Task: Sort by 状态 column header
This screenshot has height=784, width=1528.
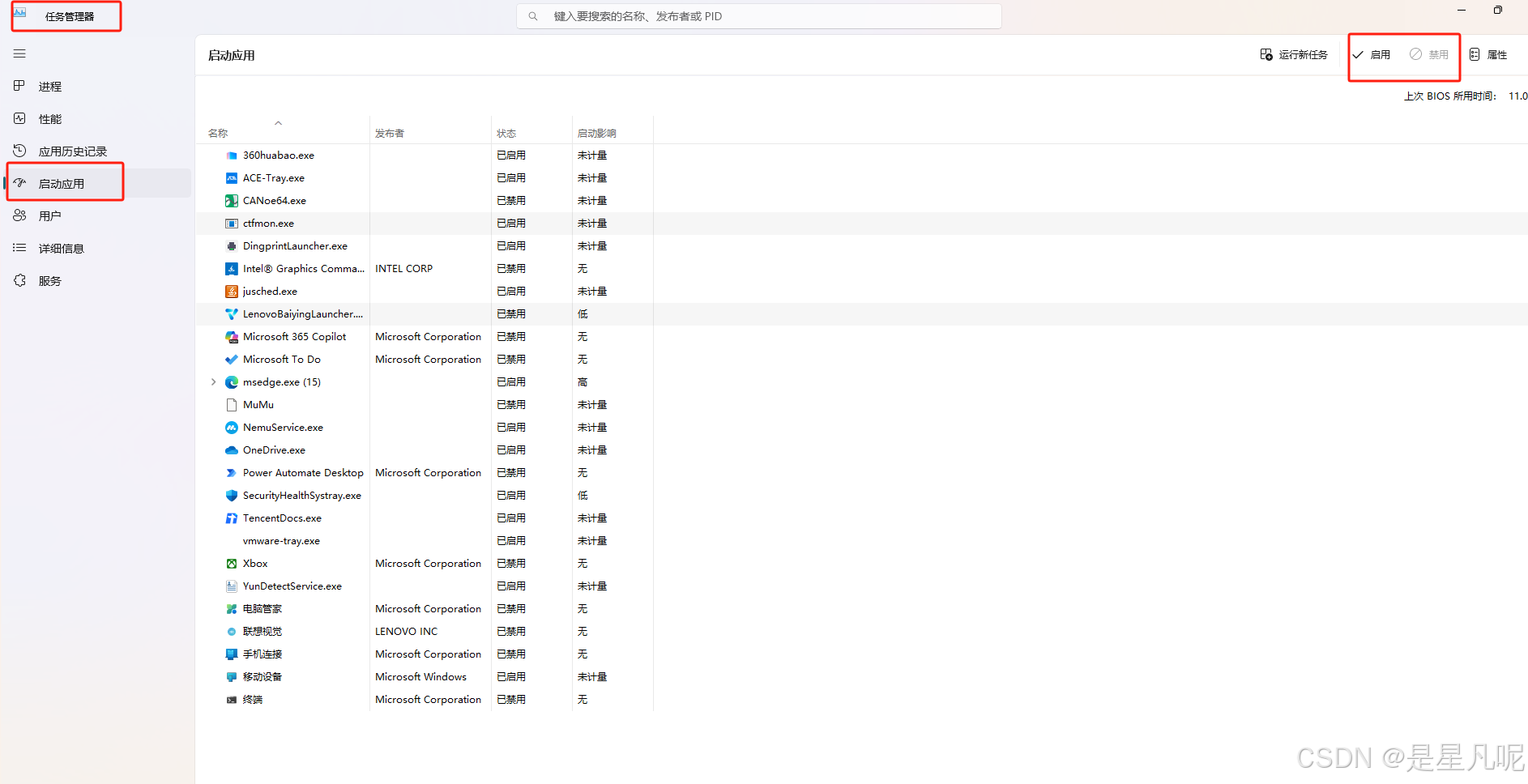Action: coord(506,134)
